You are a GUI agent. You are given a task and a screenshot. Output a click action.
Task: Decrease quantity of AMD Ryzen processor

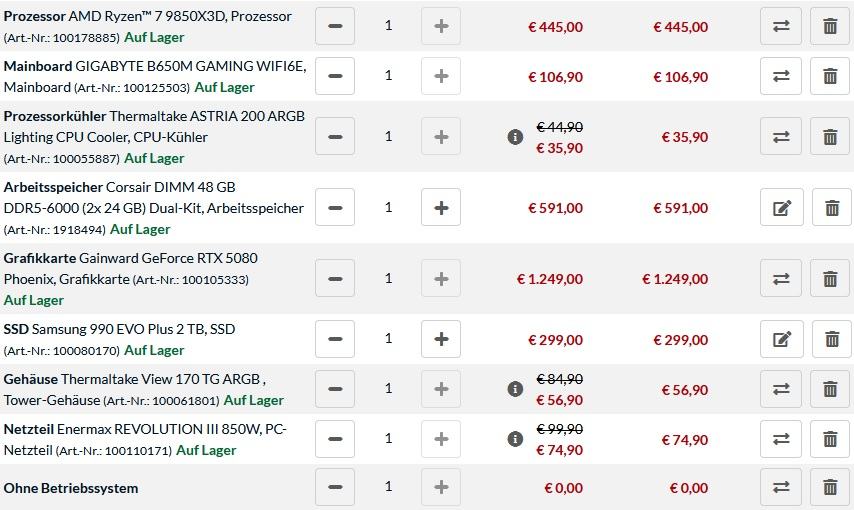[335, 26]
